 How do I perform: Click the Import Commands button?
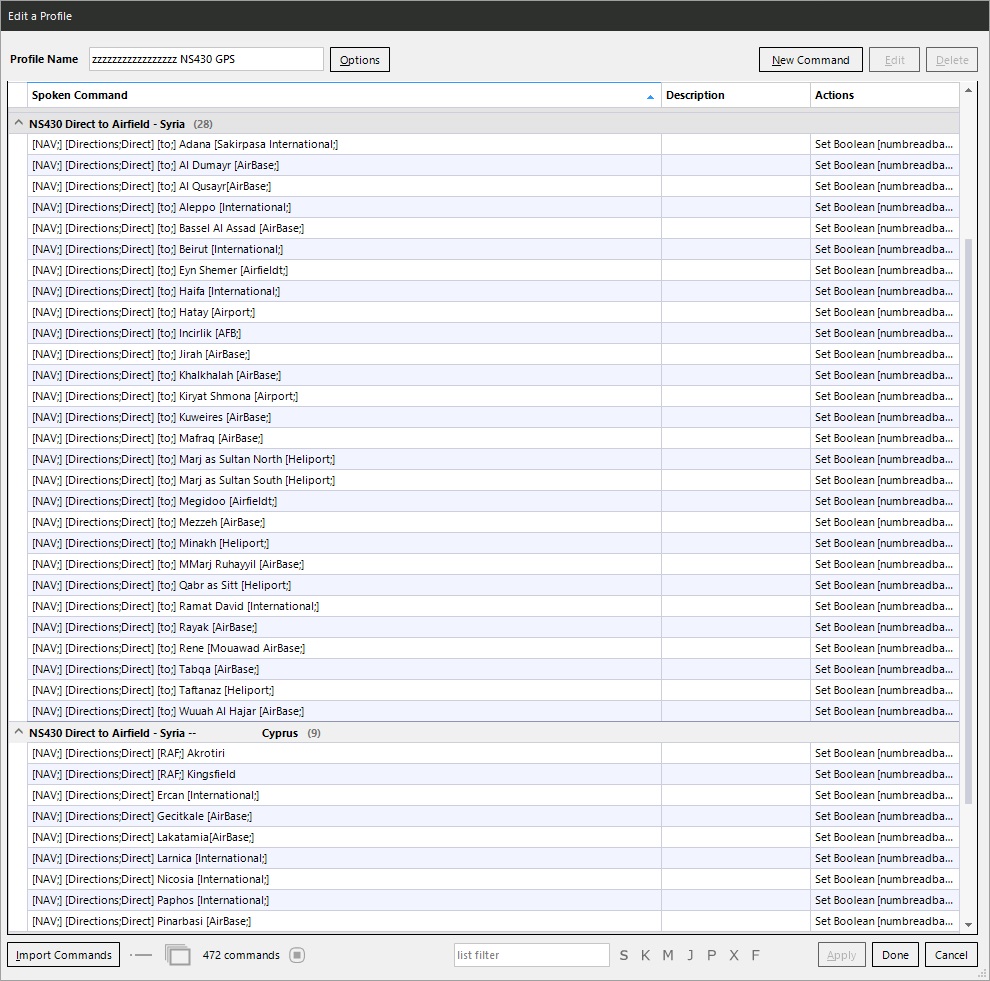tap(63, 955)
